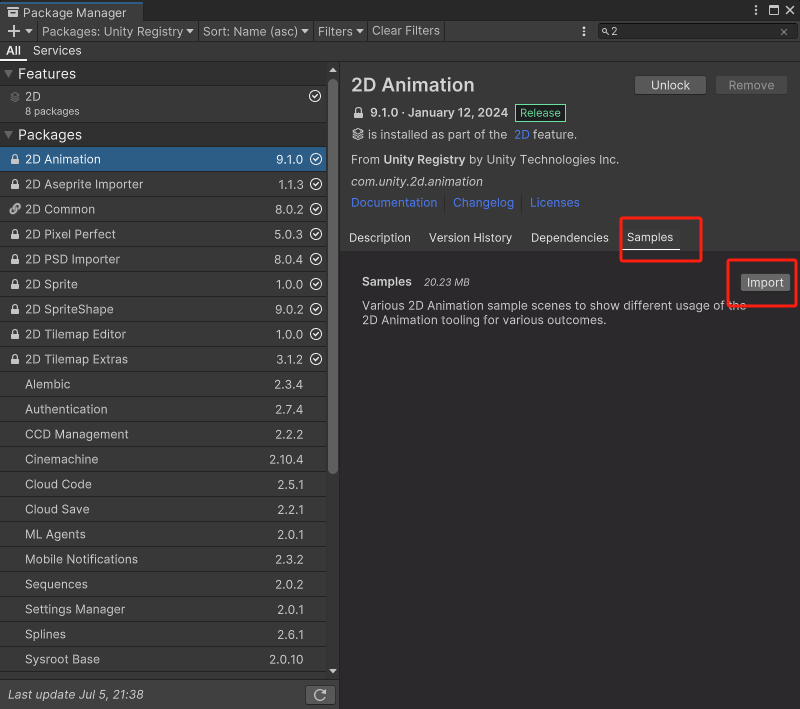This screenshot has height=709, width=800.
Task: Select the CCD Management package
Action: coord(163,434)
